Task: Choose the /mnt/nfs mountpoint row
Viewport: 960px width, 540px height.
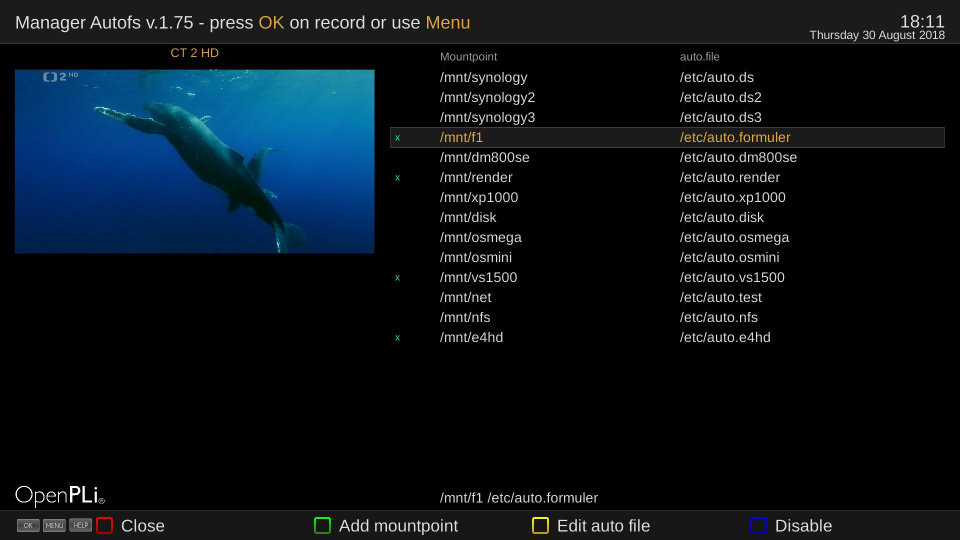Action: [x=465, y=317]
